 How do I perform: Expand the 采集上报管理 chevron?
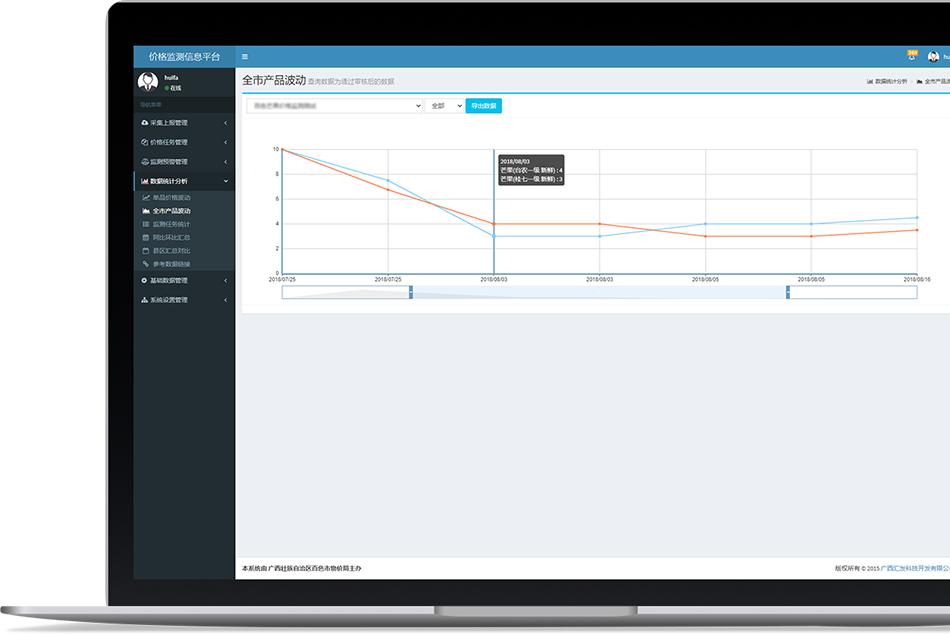coord(225,123)
